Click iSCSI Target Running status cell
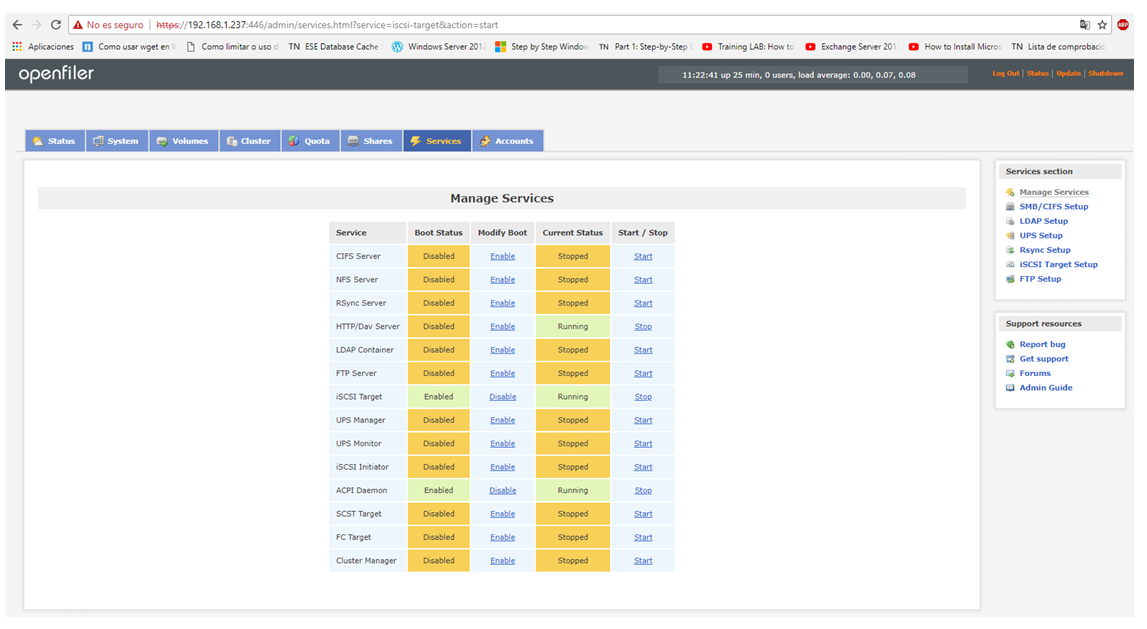Screen dimensions: 1147x629 573,396
